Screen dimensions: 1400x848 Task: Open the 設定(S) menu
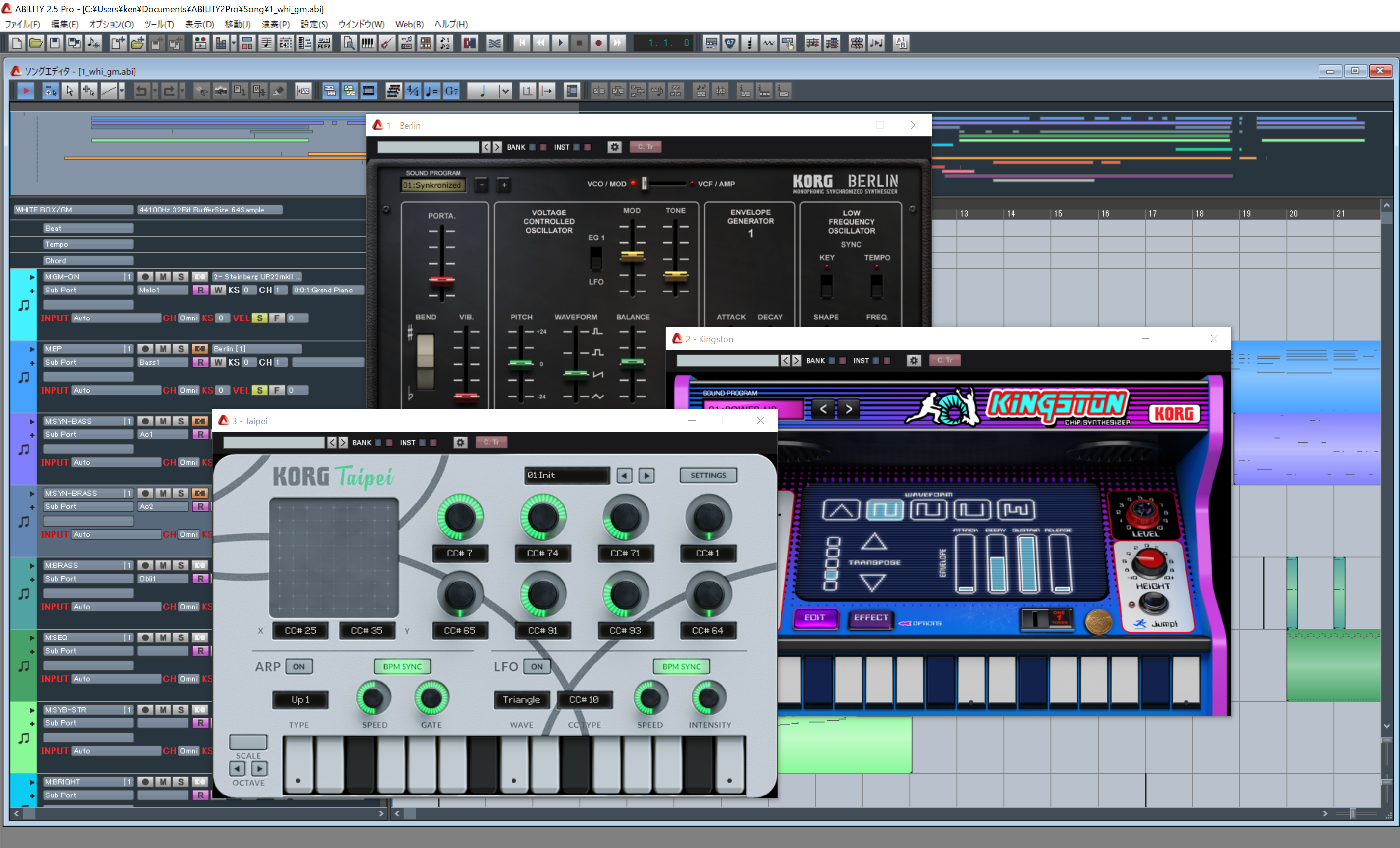click(314, 25)
